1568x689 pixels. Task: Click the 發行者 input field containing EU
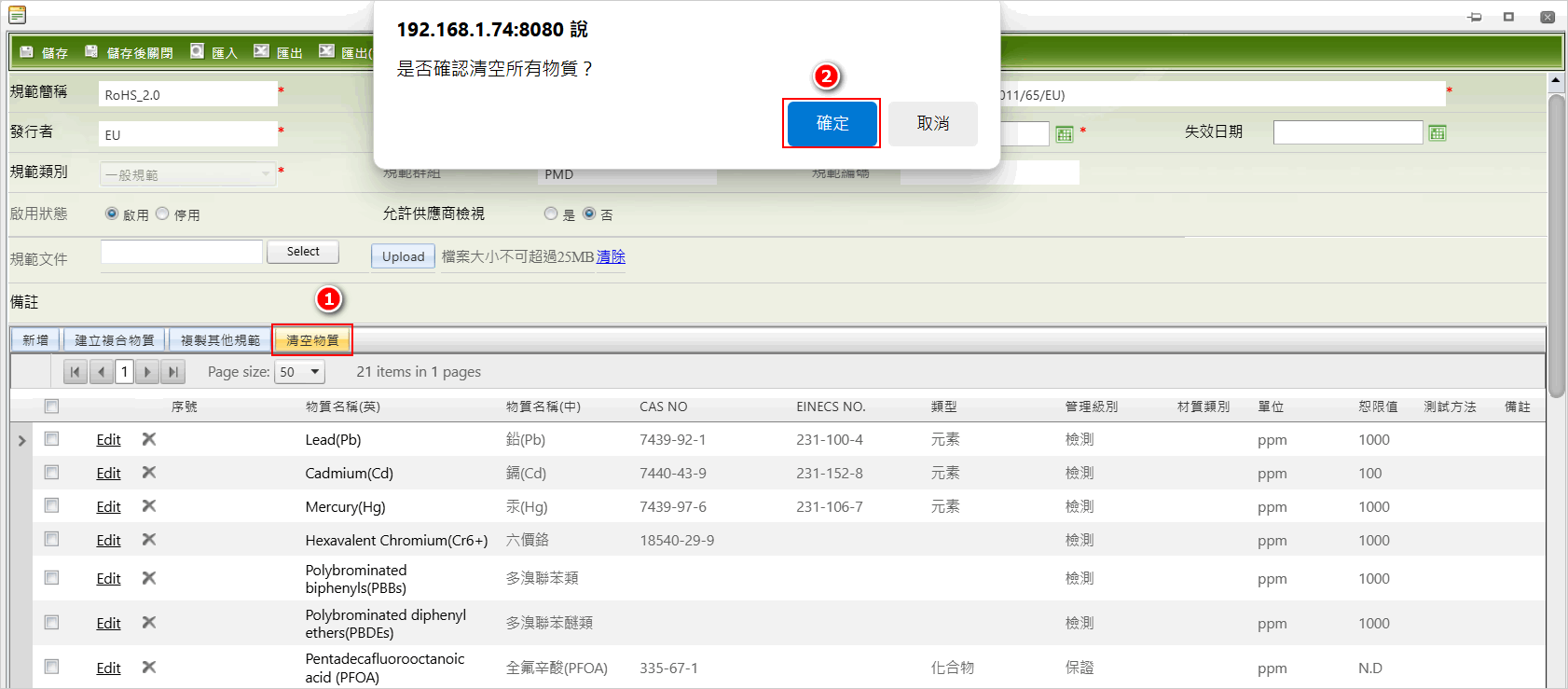[x=188, y=134]
